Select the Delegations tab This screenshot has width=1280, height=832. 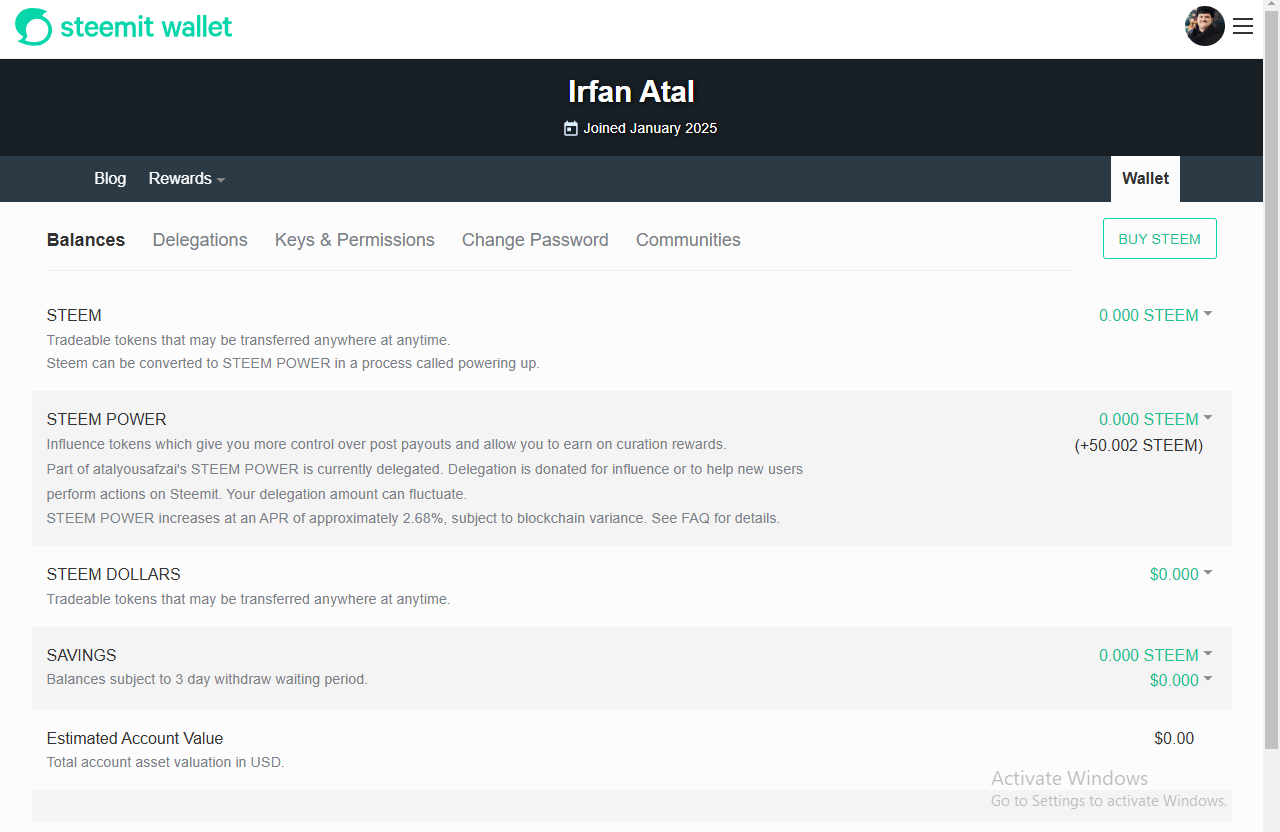[x=200, y=240]
